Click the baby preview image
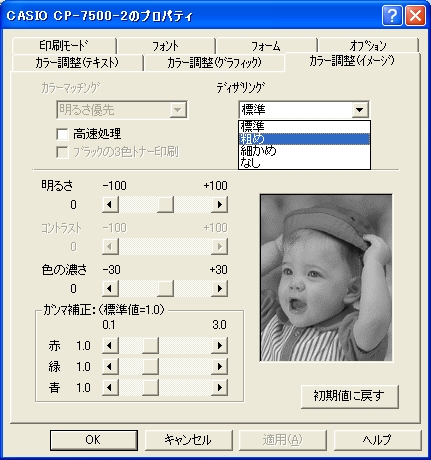 point(326,278)
